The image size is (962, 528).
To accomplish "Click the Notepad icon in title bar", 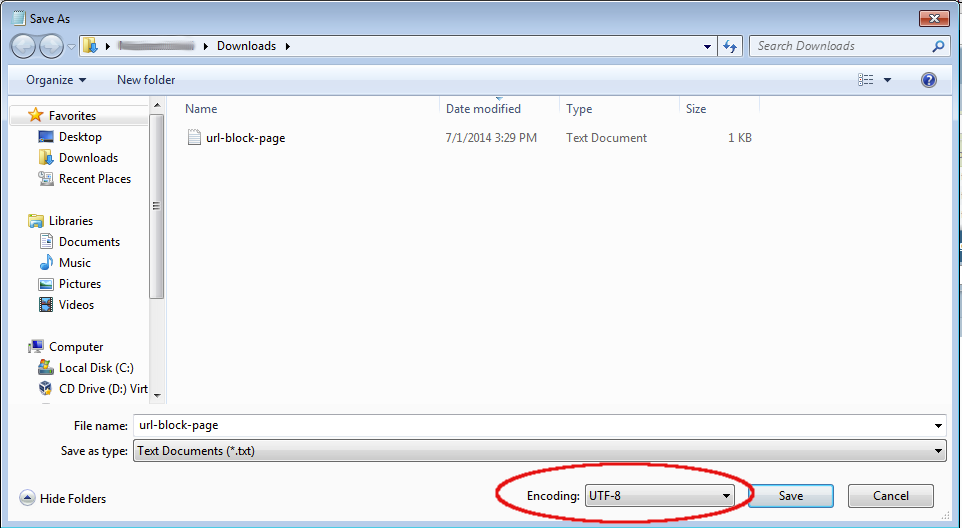I will (19, 18).
